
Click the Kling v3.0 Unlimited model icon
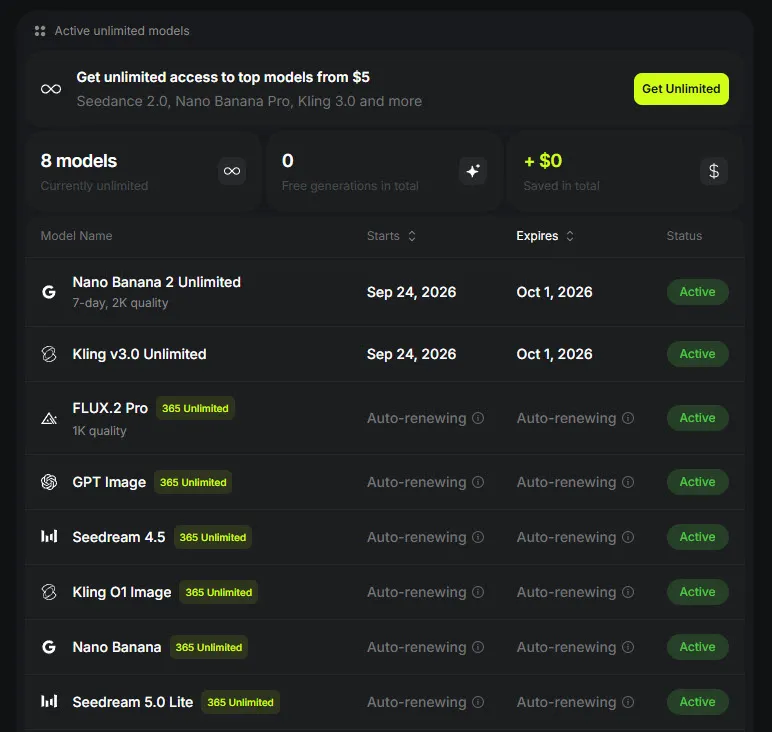click(x=49, y=354)
